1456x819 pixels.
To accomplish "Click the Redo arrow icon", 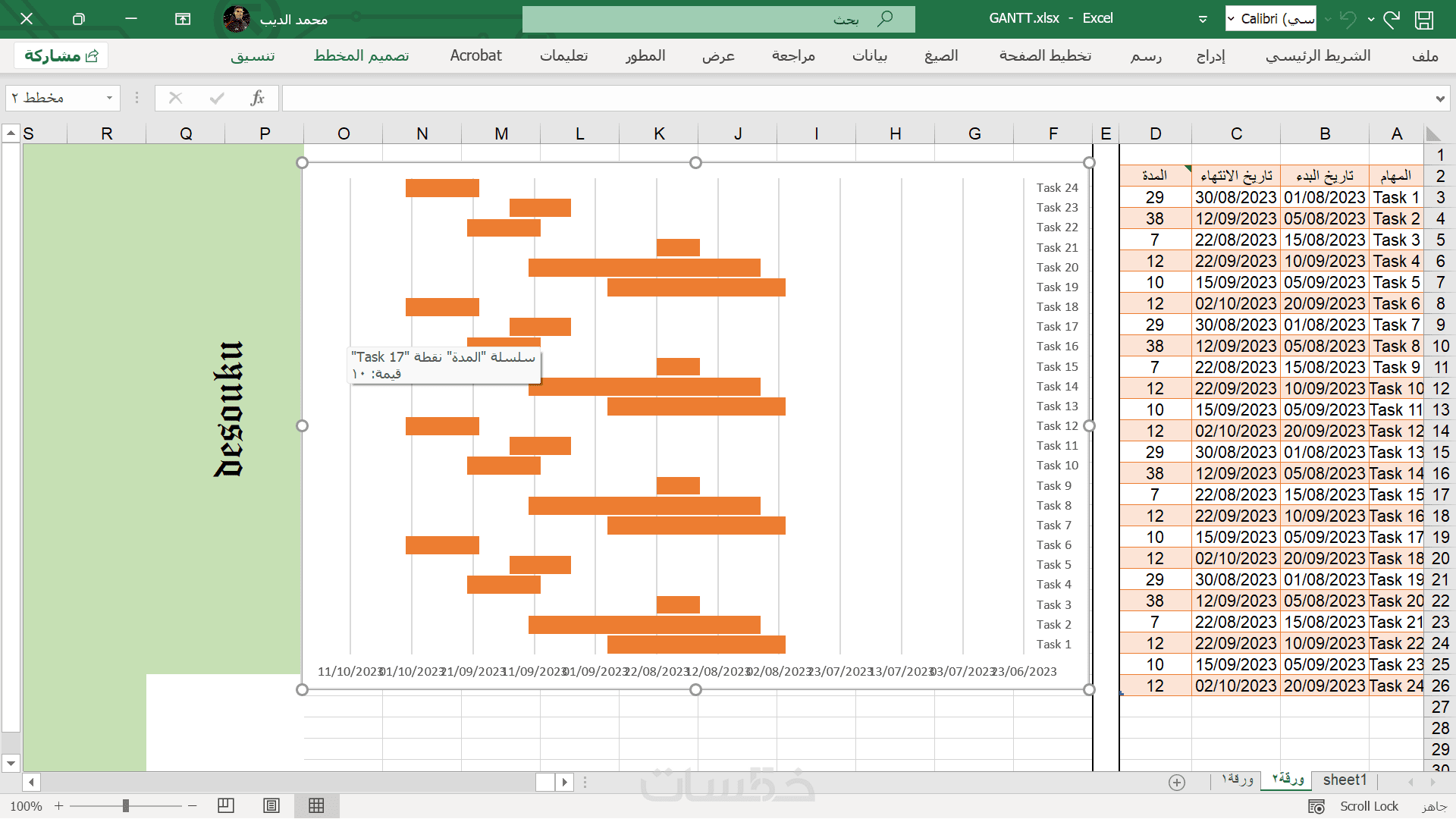I will tap(1392, 20).
